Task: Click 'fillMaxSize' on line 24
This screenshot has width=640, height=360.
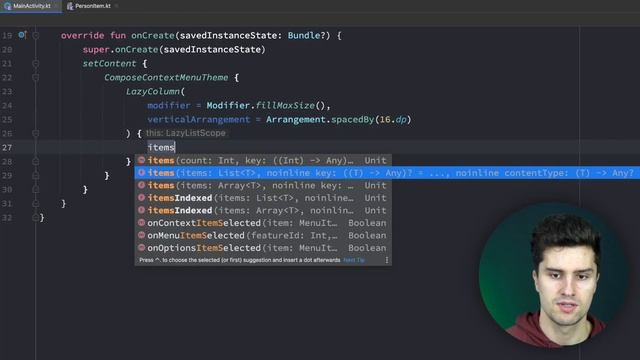Action: pos(285,105)
